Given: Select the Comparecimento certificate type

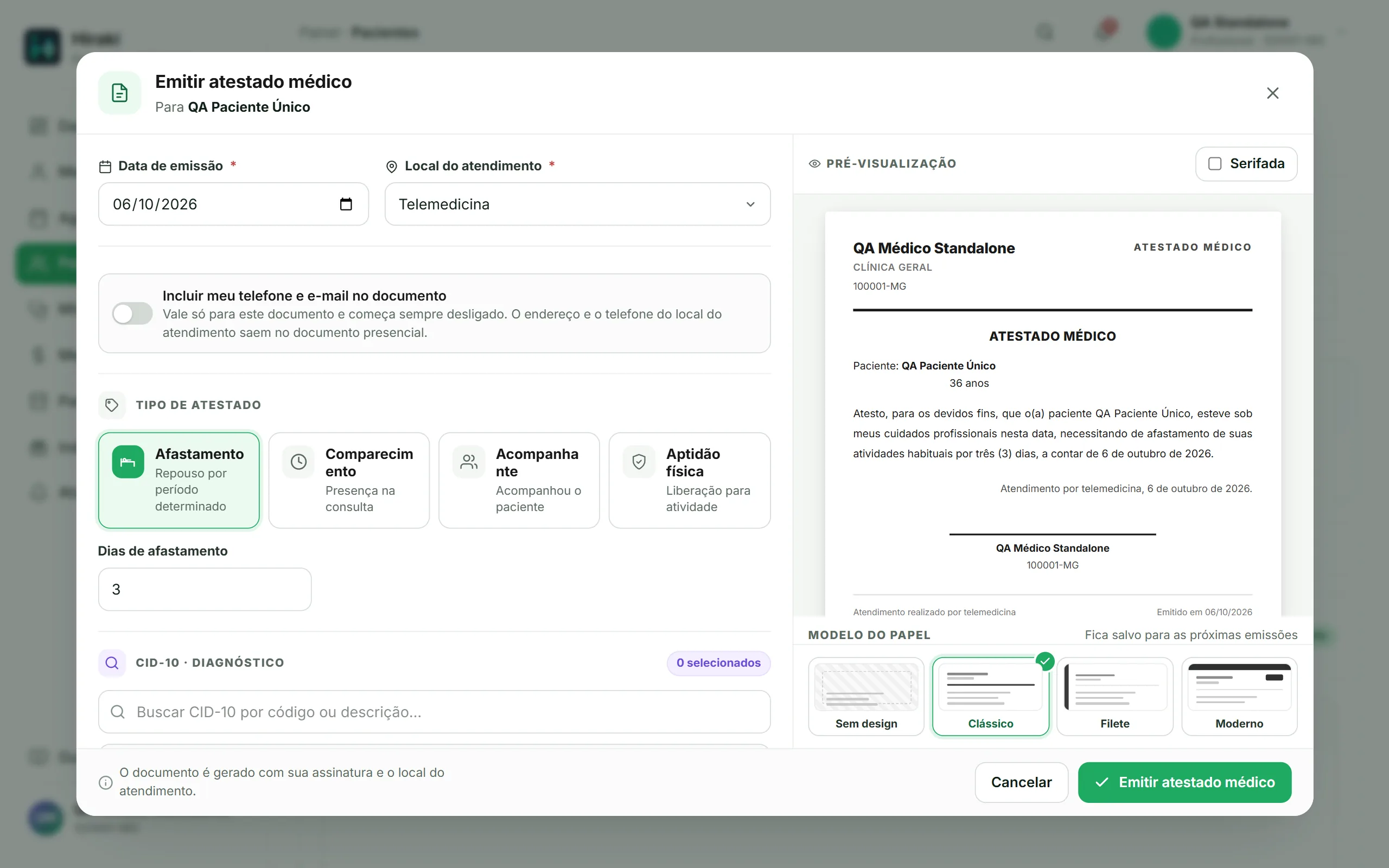Looking at the screenshot, I should click(349, 481).
